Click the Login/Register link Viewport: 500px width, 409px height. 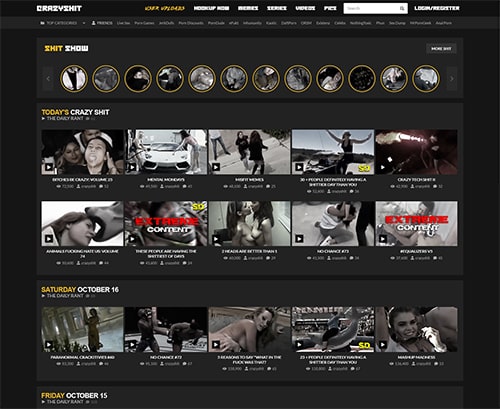[437, 8]
